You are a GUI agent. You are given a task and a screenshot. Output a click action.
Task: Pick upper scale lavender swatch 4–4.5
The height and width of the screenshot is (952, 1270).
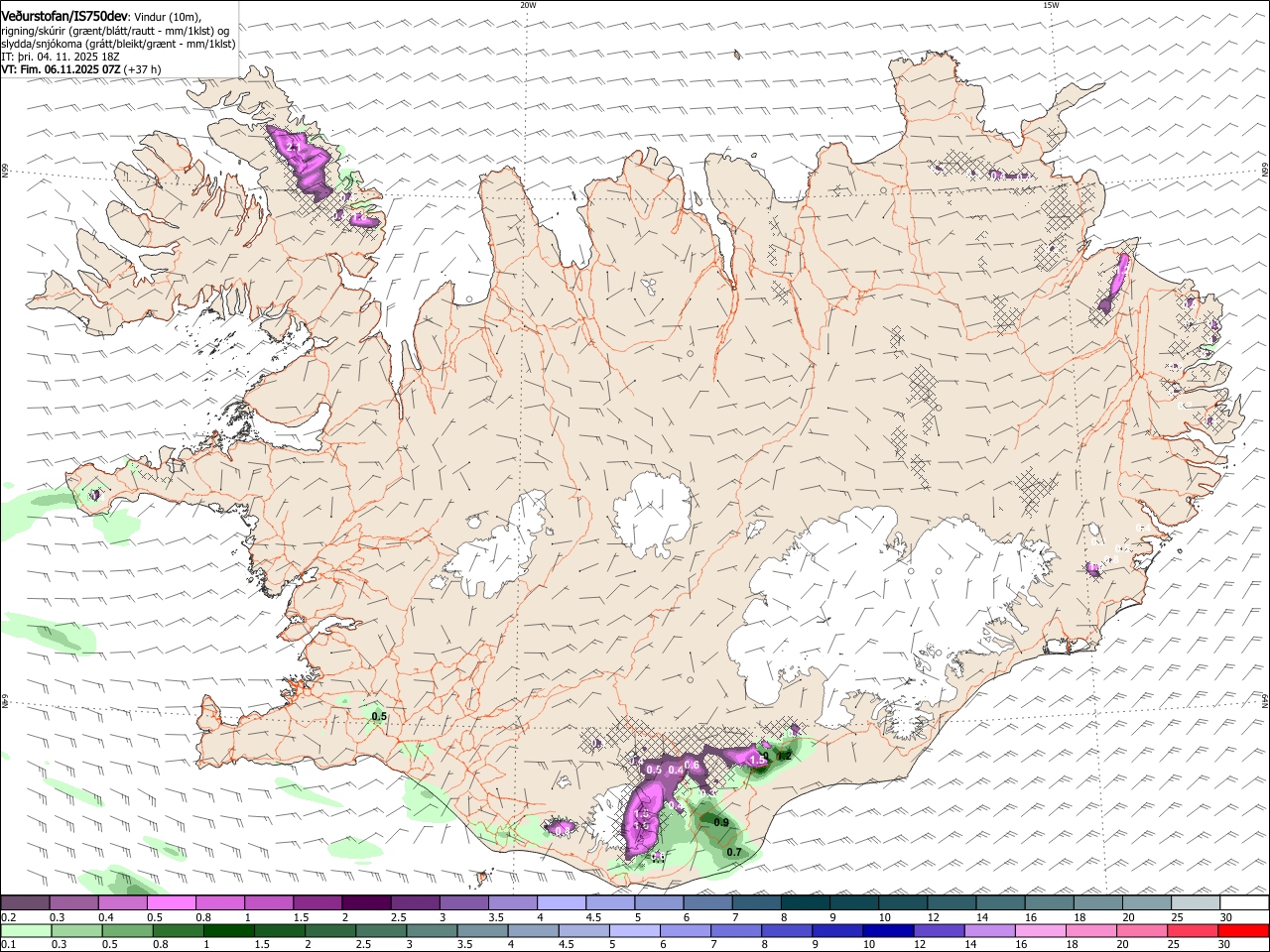click(x=561, y=902)
